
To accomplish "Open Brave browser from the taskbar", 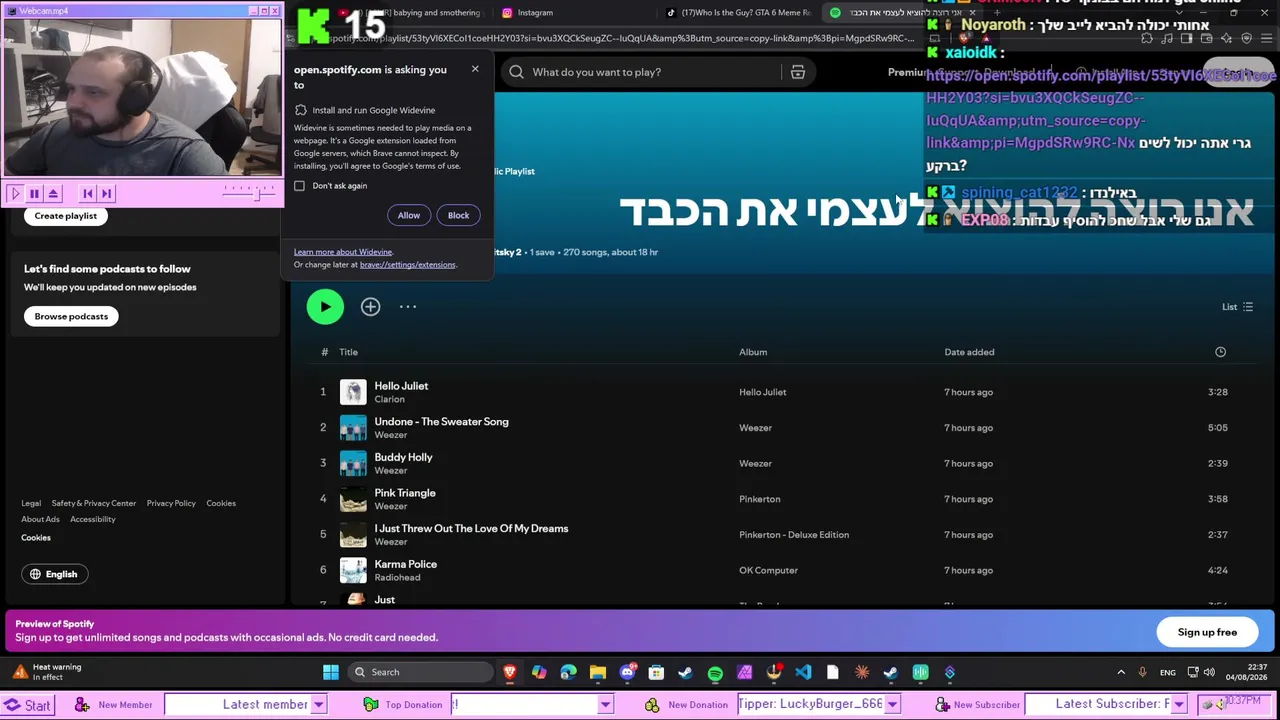I will click(510, 672).
